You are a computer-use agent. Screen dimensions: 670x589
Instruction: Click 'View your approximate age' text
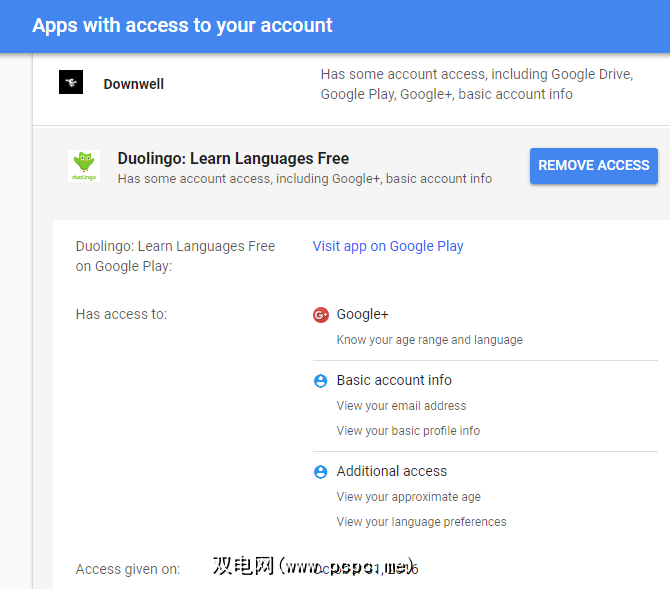coord(408,497)
